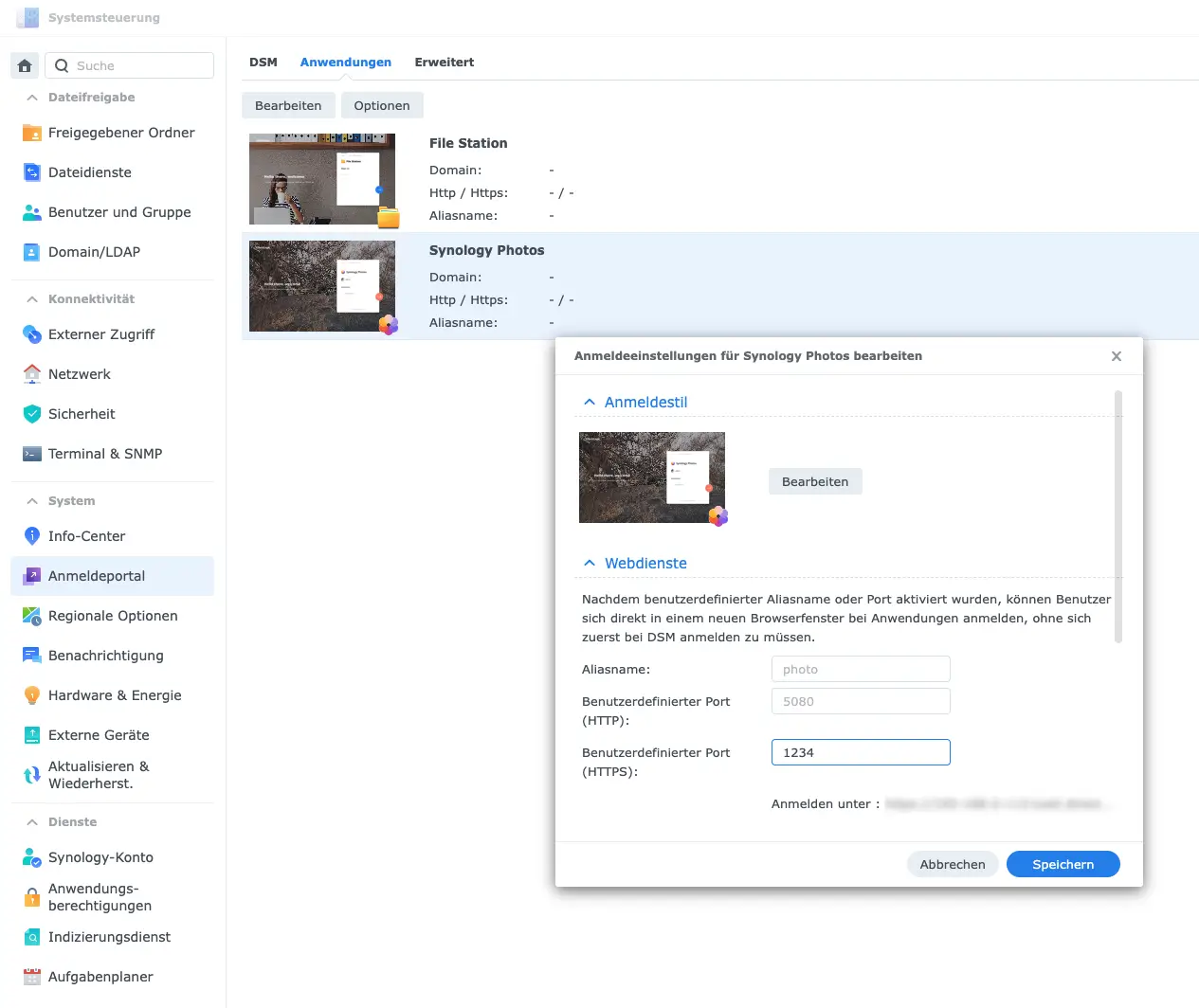The width and height of the screenshot is (1199, 1008).
Task: Select the Sicherheit shield icon
Action: click(33, 414)
